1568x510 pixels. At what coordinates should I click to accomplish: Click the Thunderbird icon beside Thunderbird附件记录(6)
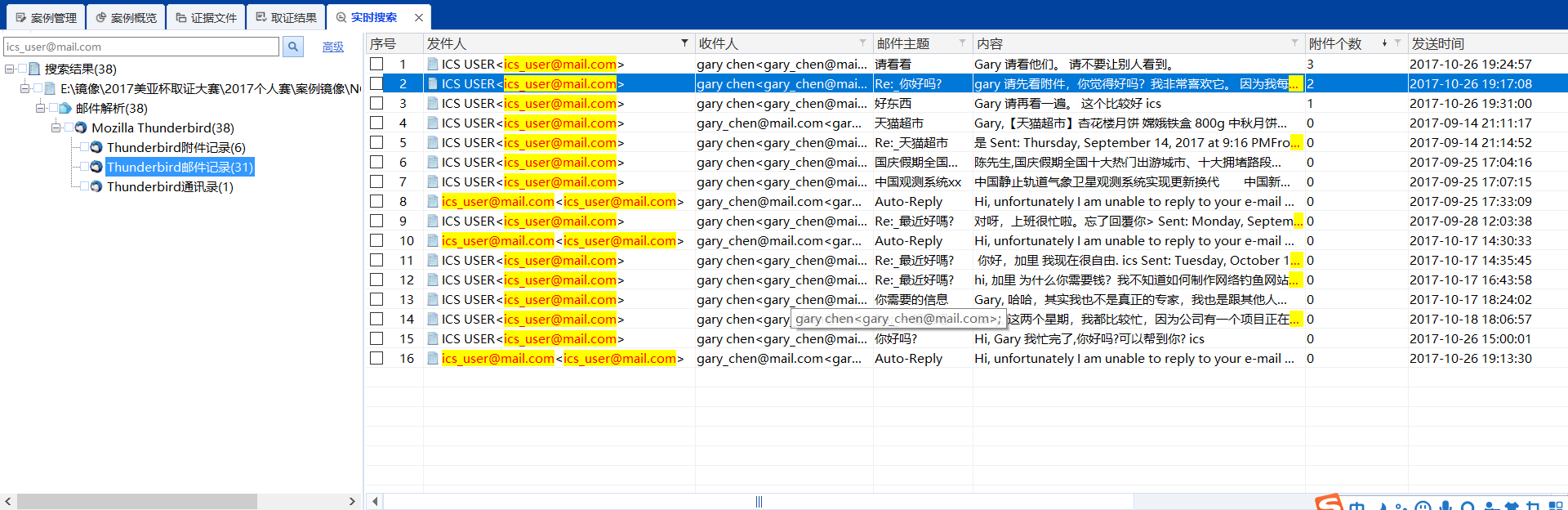96,147
